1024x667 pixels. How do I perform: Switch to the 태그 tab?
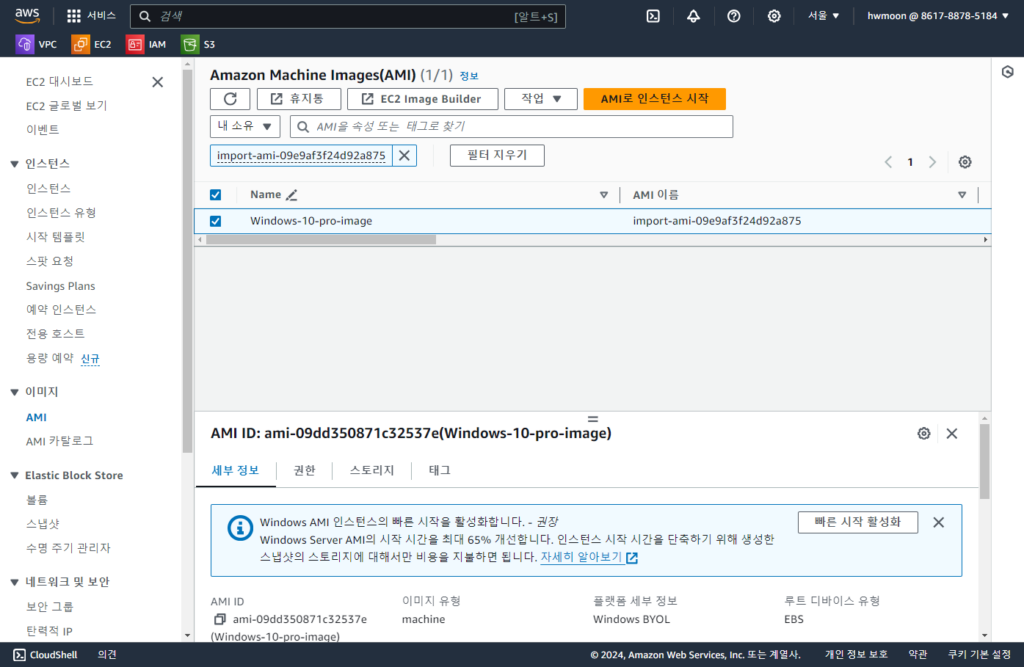coord(440,470)
